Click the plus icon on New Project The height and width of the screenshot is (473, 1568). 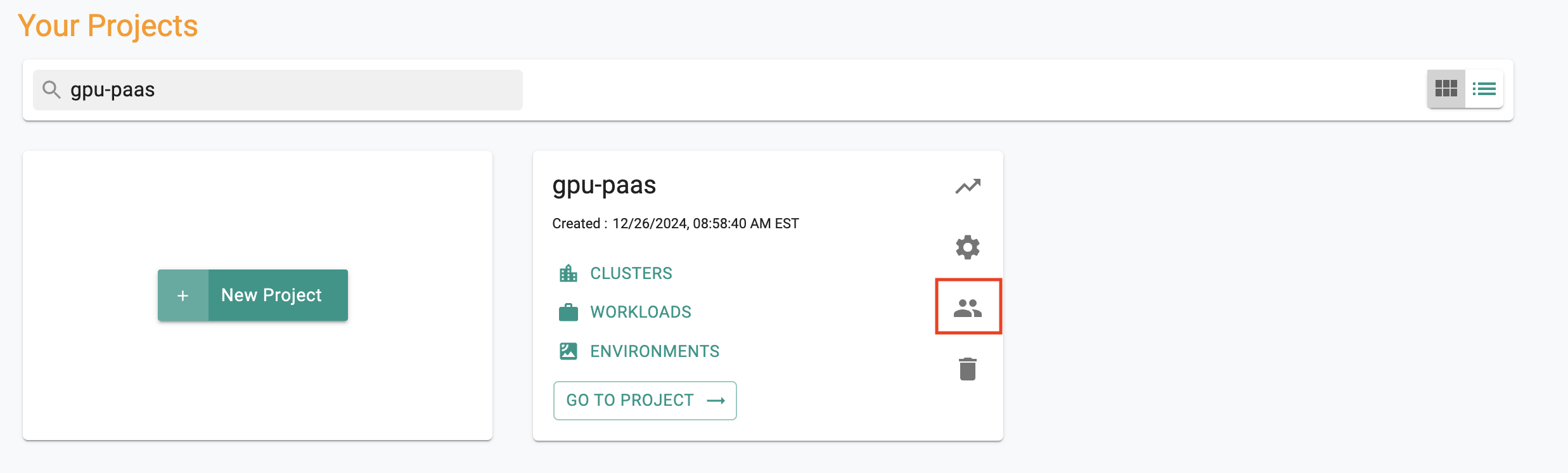(x=183, y=295)
